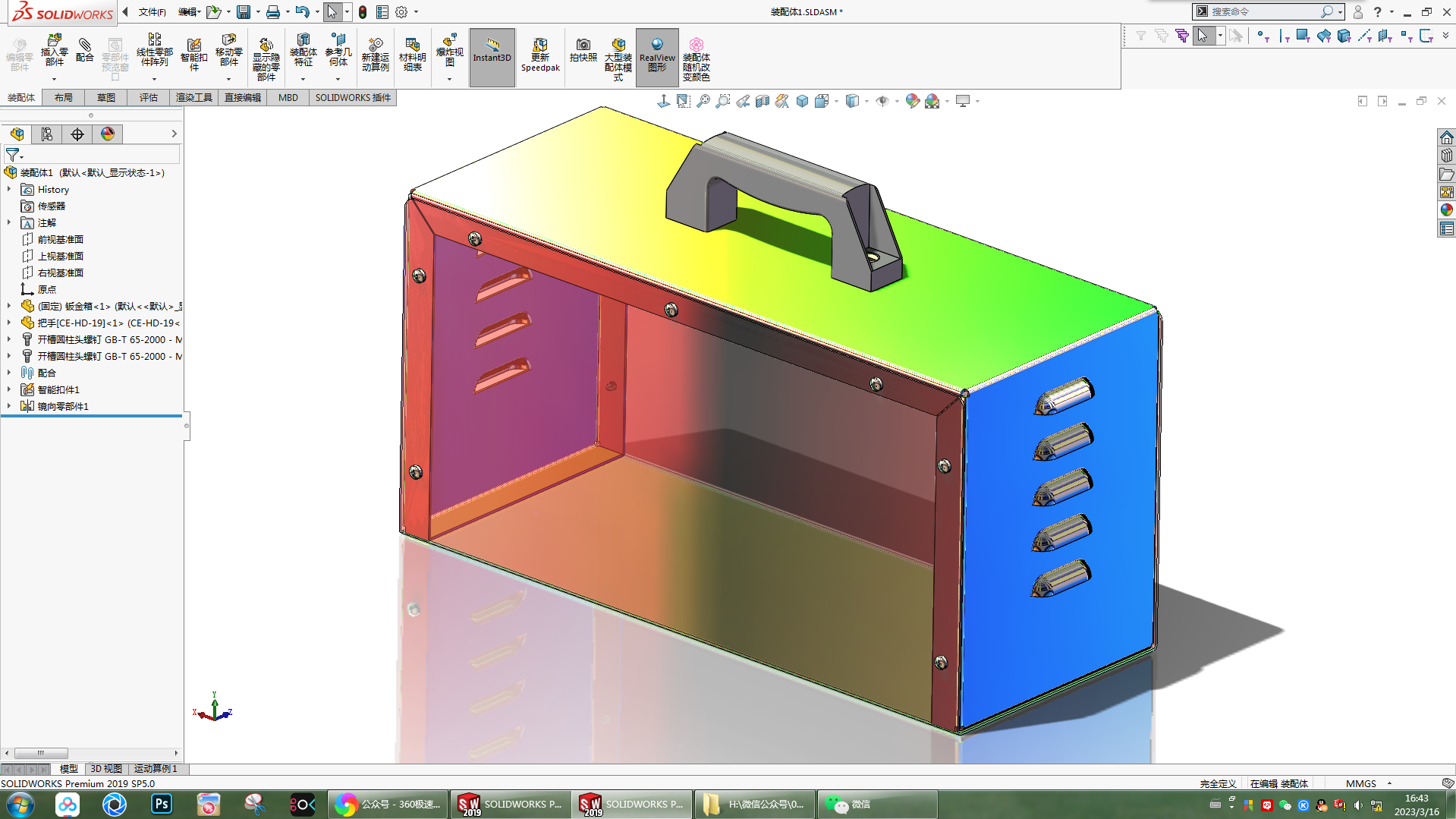Take a 拍快照 snapshot
1456x819 pixels.
[x=583, y=50]
